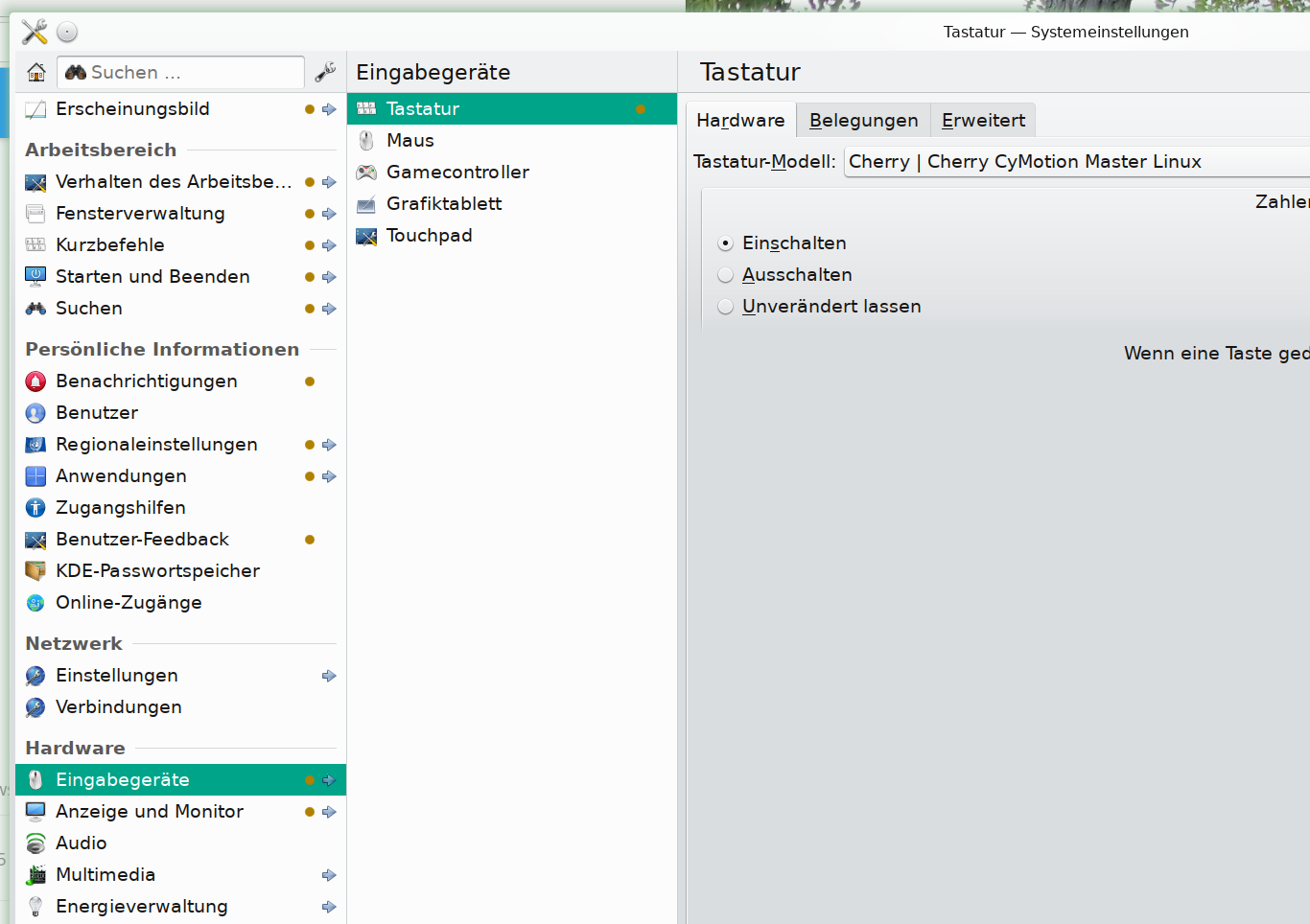Choose the Unverändert lassen option

click(726, 307)
